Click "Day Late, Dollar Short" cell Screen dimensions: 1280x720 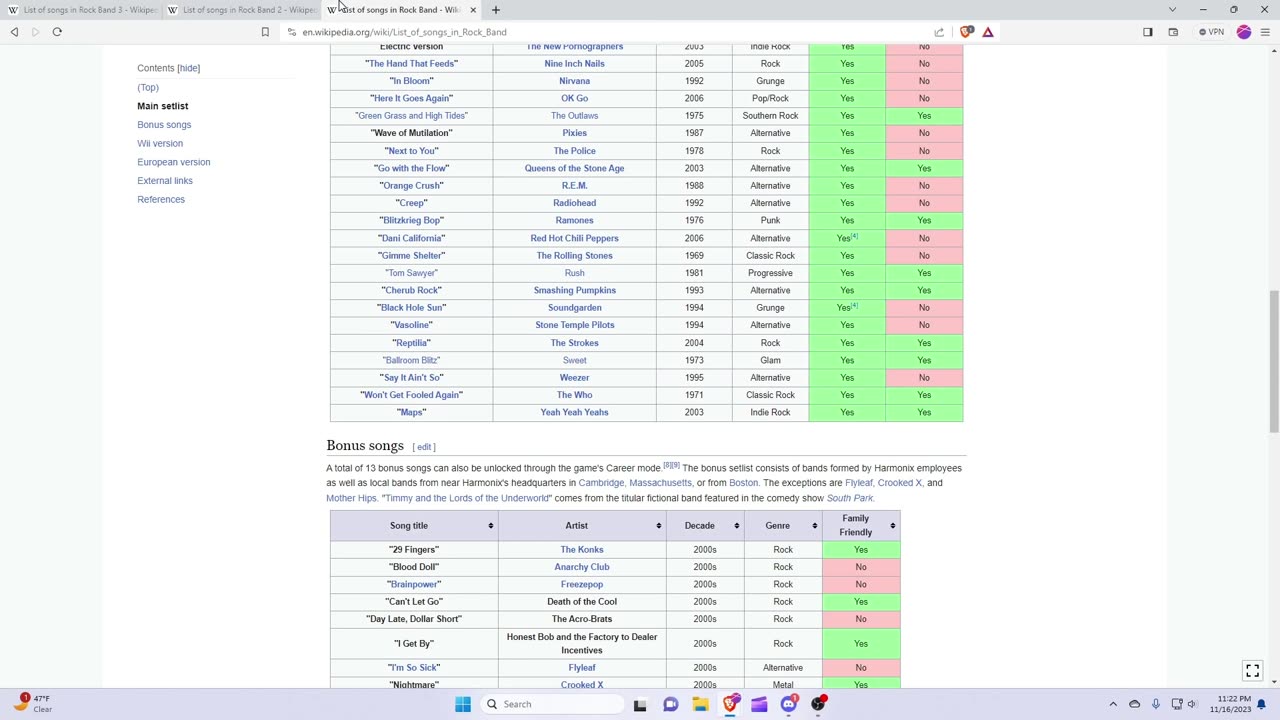[x=414, y=619]
